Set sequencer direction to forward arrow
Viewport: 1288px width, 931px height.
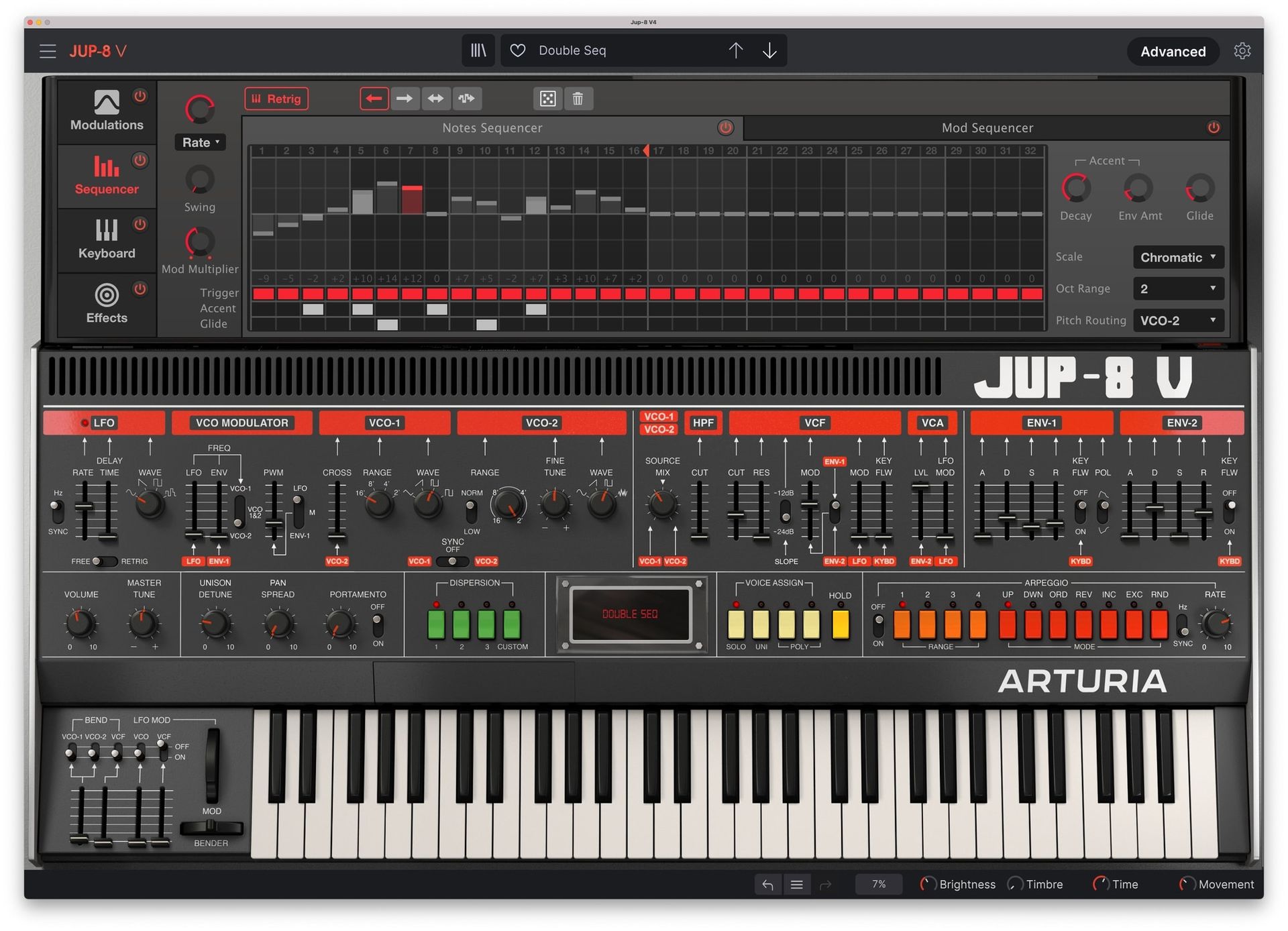pyautogui.click(x=405, y=99)
